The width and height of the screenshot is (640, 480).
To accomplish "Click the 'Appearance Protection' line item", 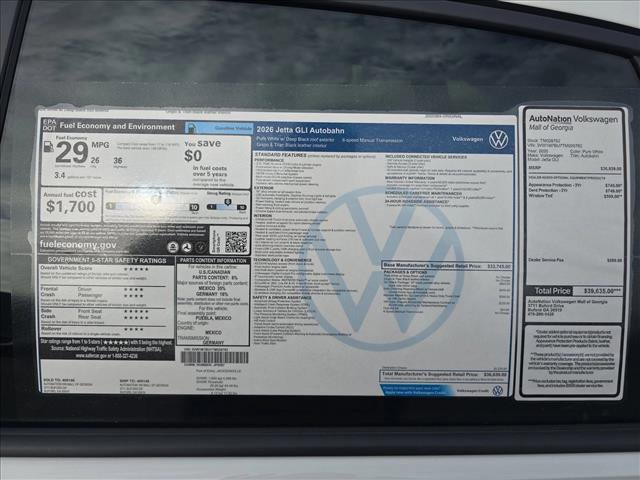I will pos(575,185).
